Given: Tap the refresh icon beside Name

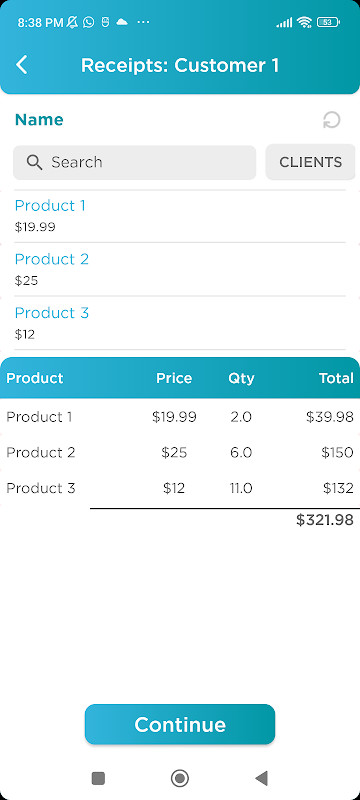Looking at the screenshot, I should (331, 120).
